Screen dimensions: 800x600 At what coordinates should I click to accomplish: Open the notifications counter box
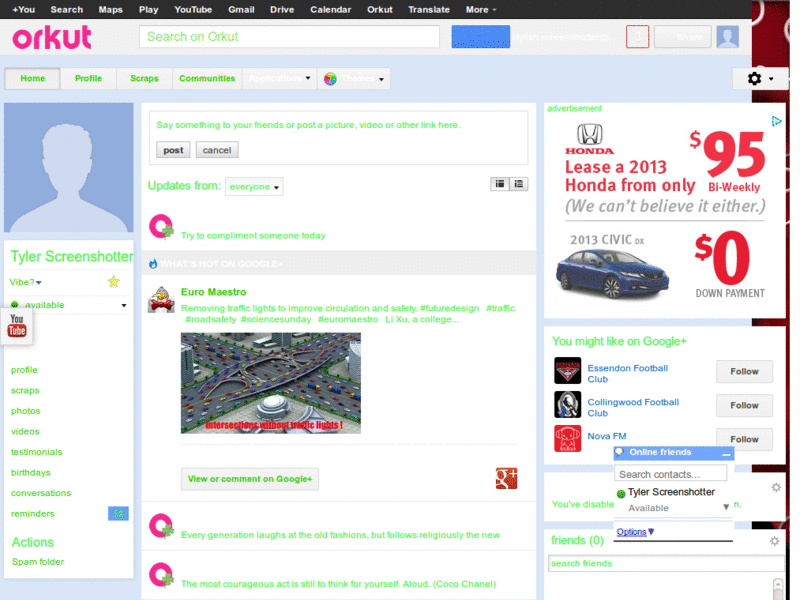click(637, 37)
